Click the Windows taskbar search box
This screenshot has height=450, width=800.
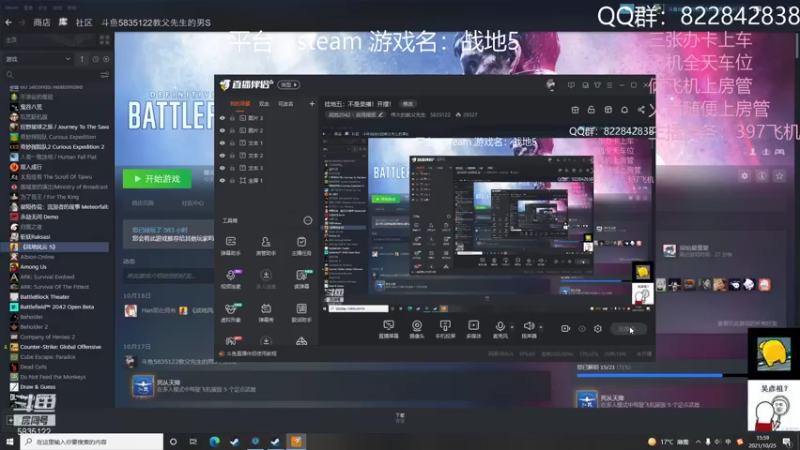[x=92, y=441]
